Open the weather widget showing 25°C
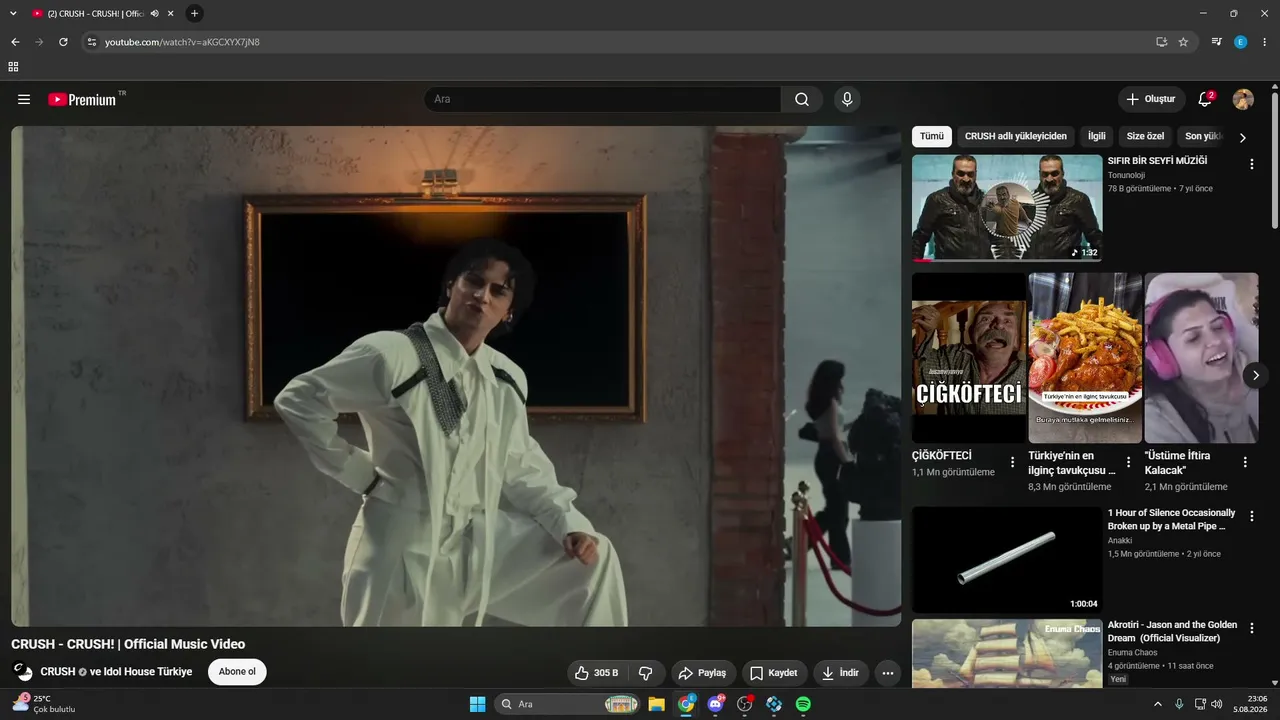 click(x=43, y=704)
